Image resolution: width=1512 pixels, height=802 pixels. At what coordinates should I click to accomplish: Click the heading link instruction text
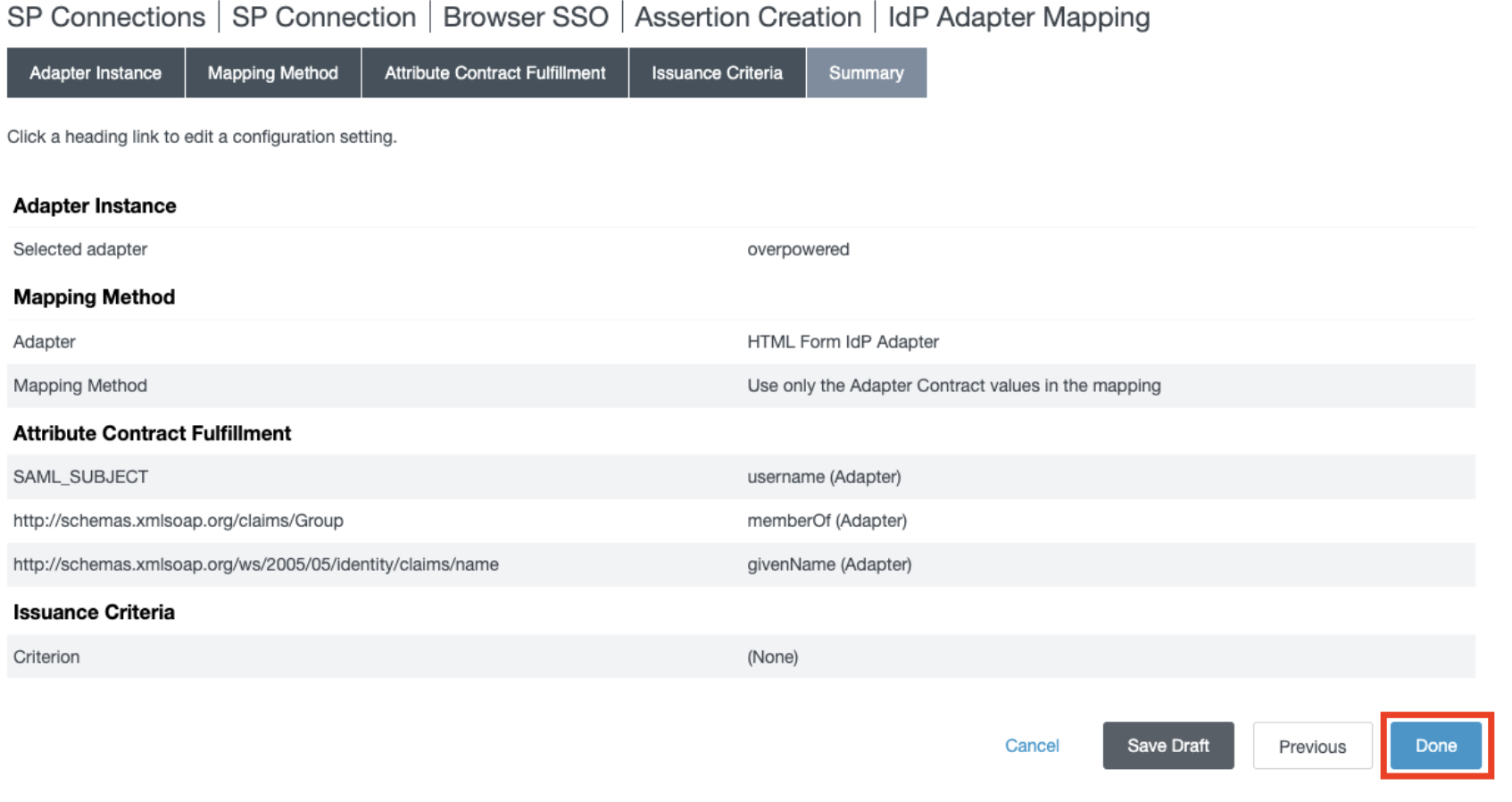pyautogui.click(x=202, y=137)
